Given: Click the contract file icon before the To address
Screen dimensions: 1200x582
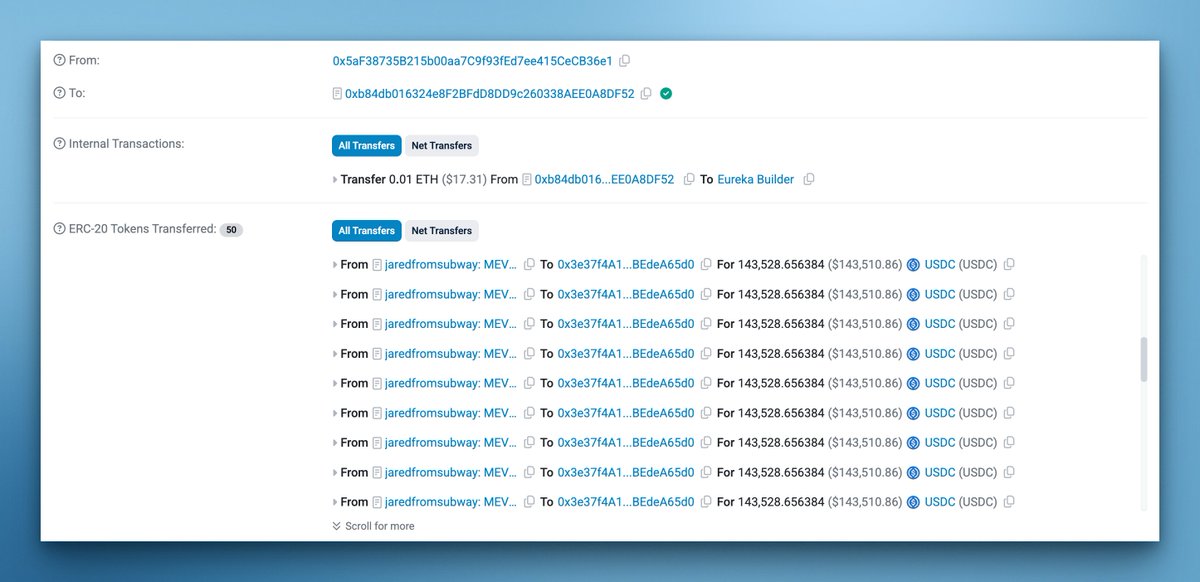Looking at the screenshot, I should tap(337, 94).
